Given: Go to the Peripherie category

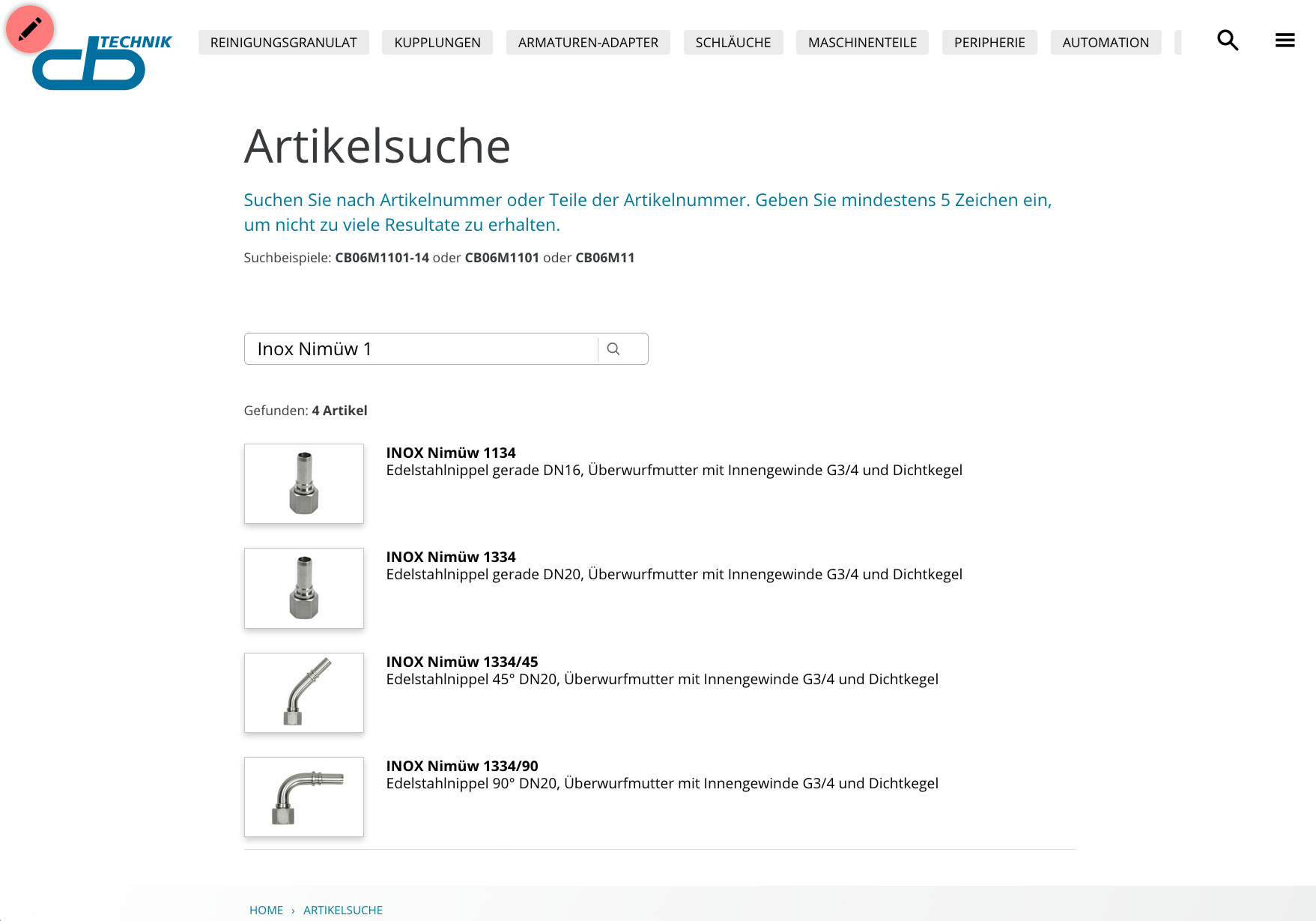Looking at the screenshot, I should (x=989, y=43).
